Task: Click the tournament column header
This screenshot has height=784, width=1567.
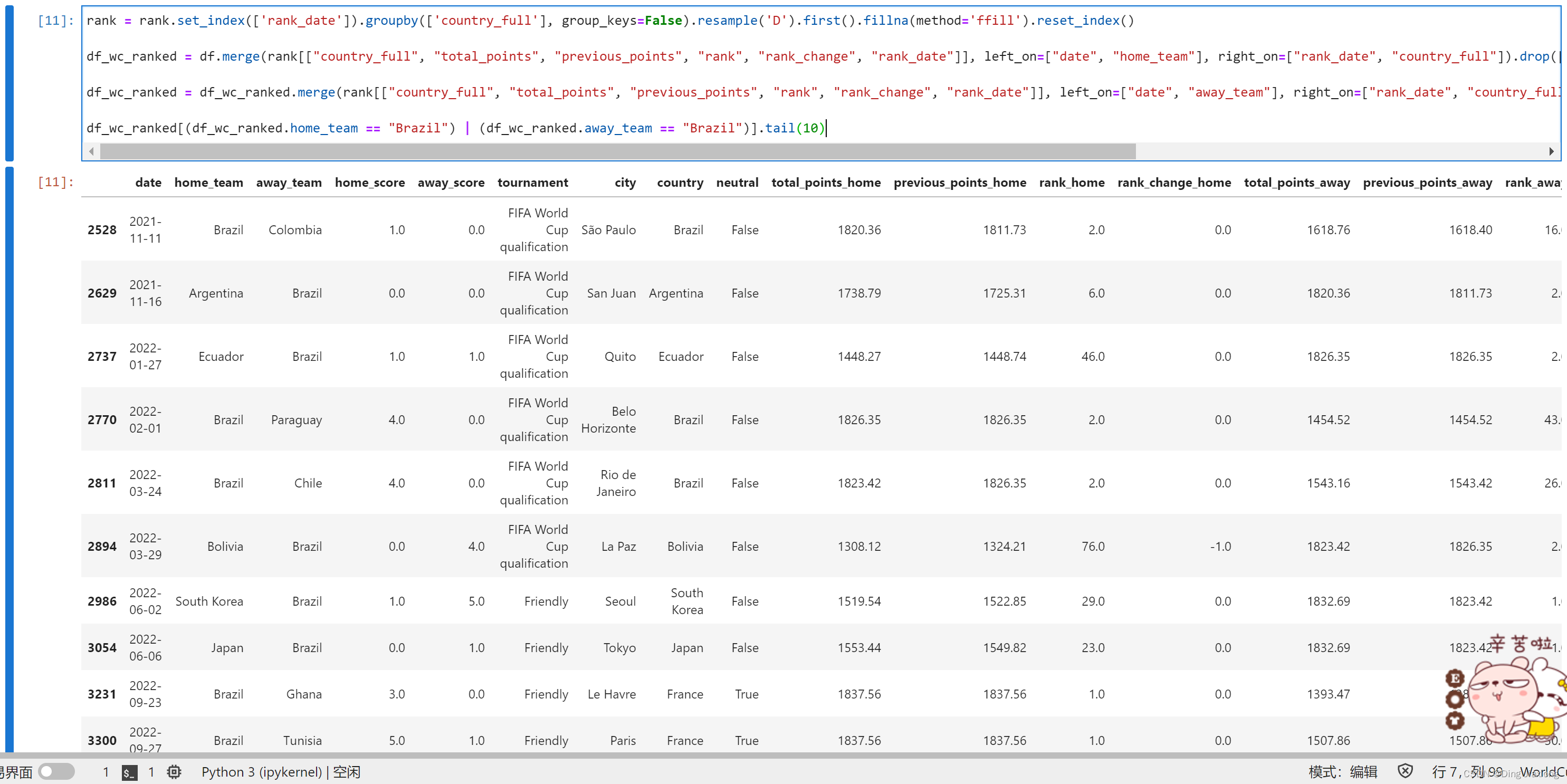Action: coord(533,183)
